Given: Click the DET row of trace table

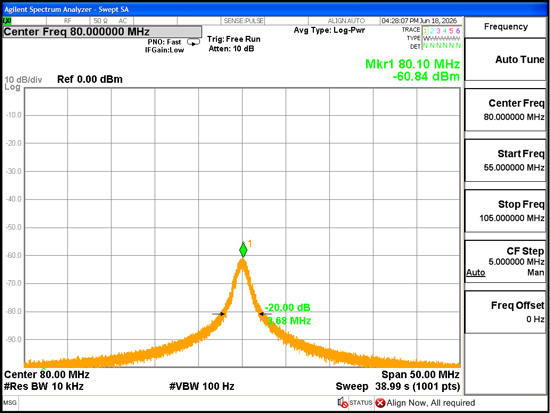Looking at the screenshot, I should click(x=435, y=46).
